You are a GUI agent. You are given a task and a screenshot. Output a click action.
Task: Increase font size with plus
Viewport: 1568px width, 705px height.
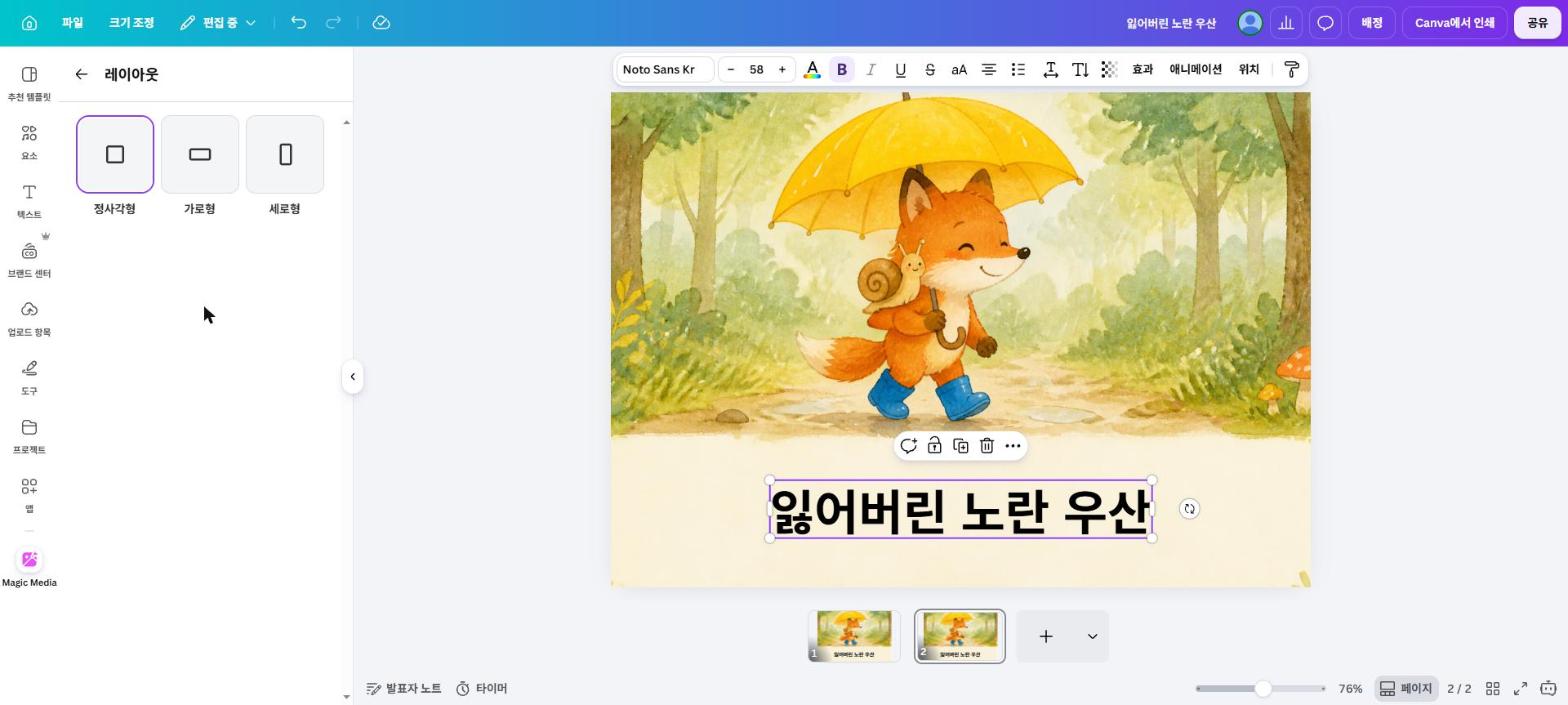(782, 69)
